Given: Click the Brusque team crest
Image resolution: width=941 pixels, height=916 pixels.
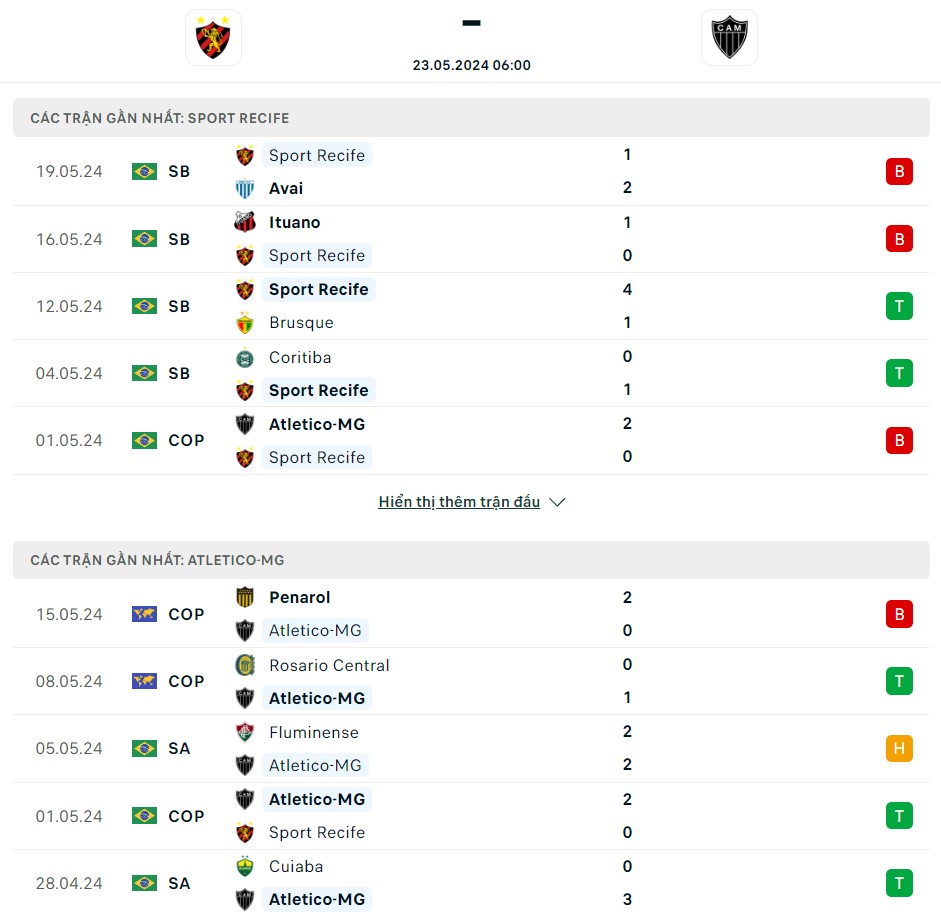Looking at the screenshot, I should 245,322.
